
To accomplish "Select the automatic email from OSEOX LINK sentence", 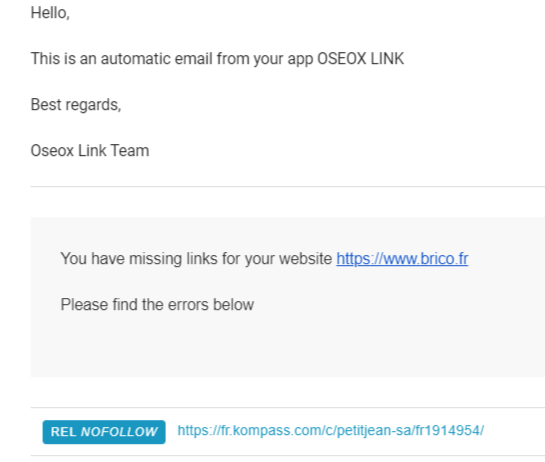I will [217, 58].
